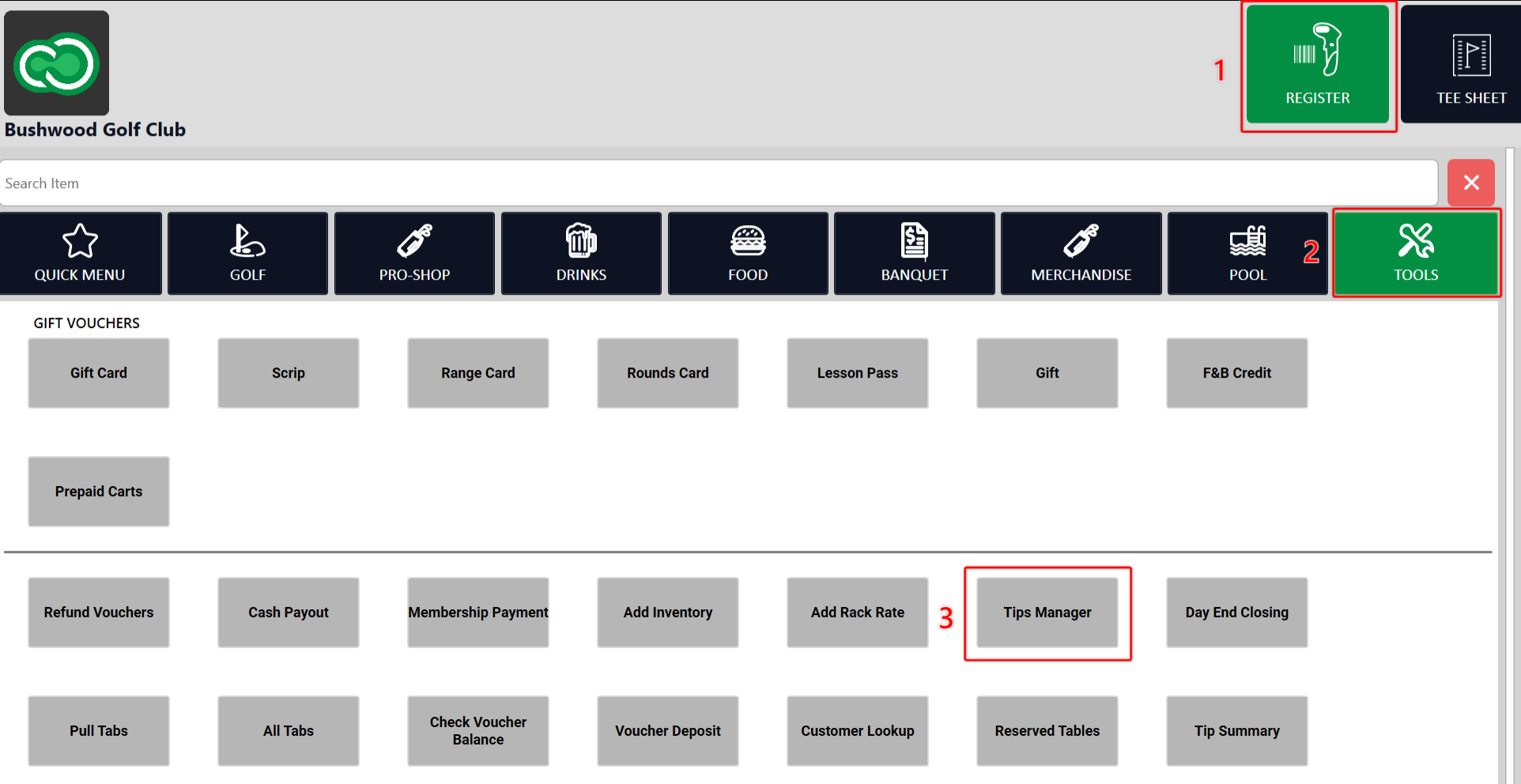Click the Bushwood Golf Club logo

coord(57,63)
